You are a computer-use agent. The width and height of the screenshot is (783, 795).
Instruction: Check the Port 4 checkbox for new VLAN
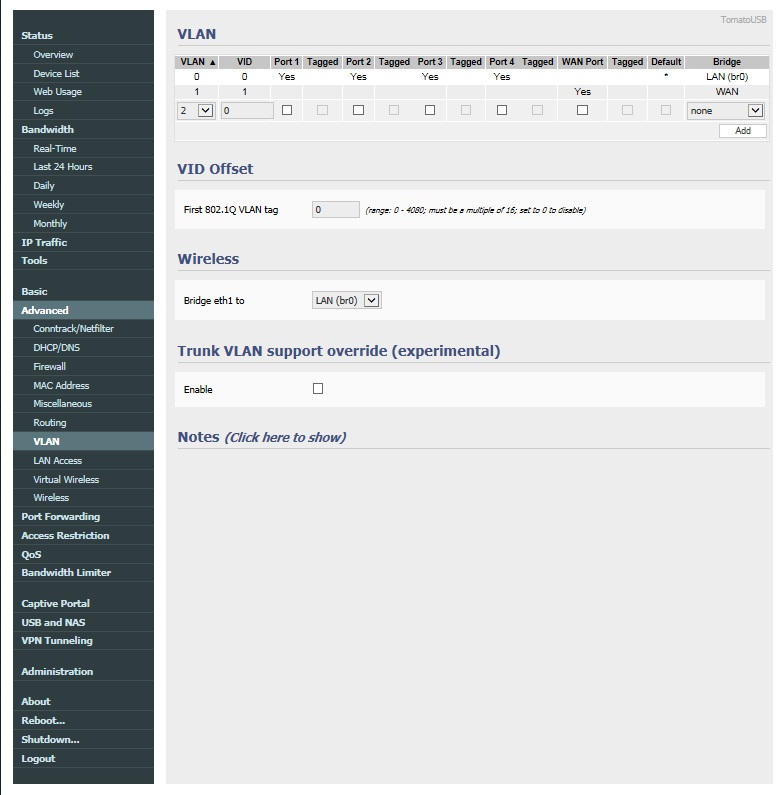[x=502, y=110]
